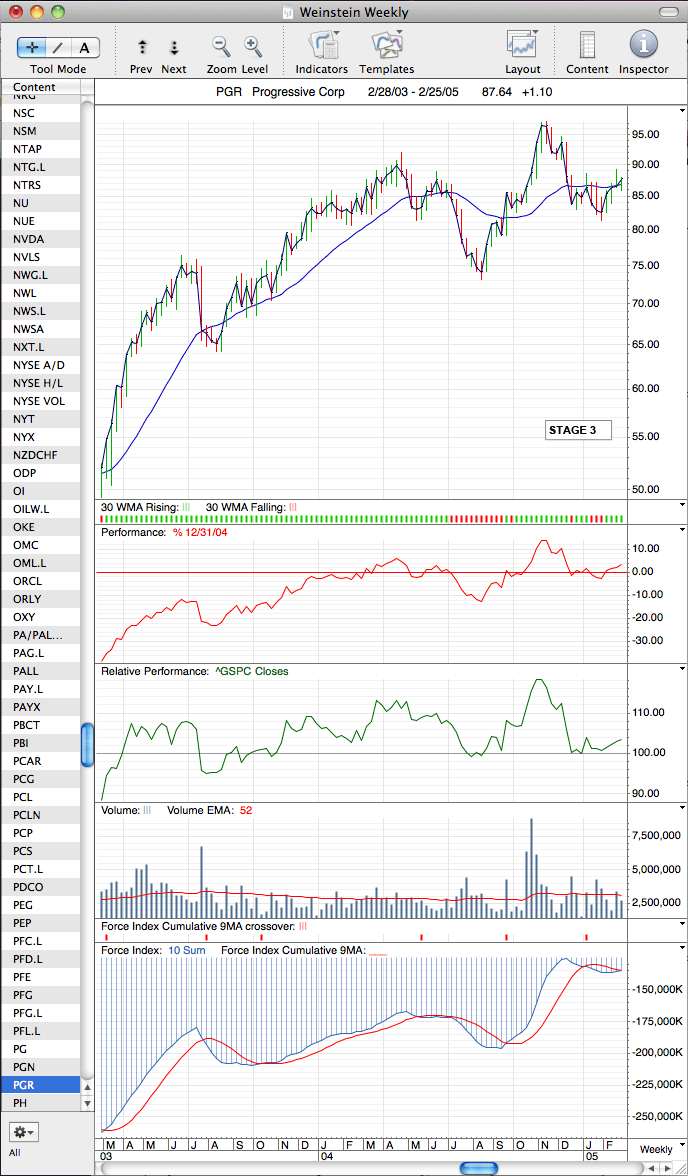Click the chart scroll right arrow
Image resolution: width=688 pixels, height=1176 pixels.
point(665,1168)
